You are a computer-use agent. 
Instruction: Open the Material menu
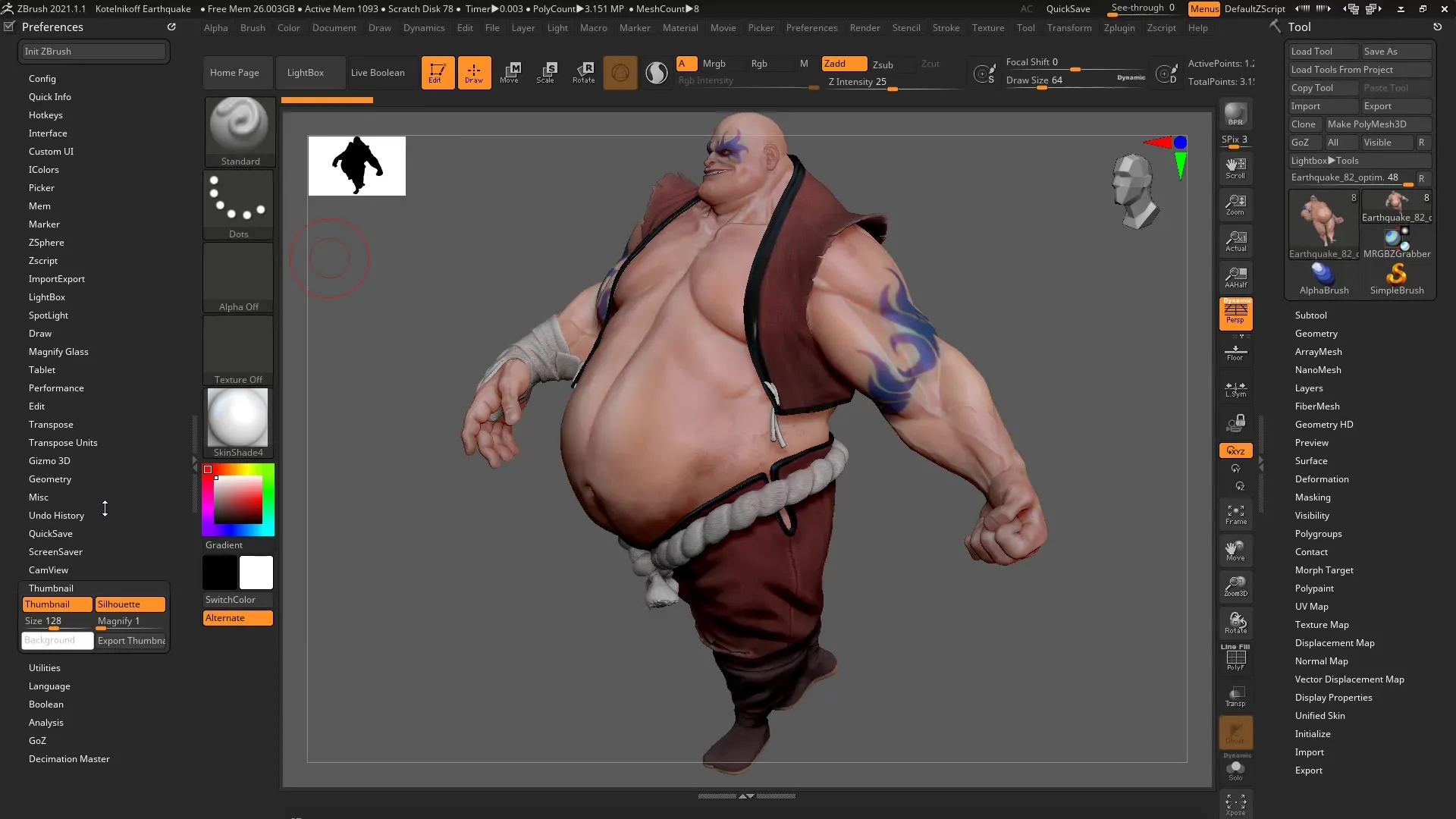(680, 28)
